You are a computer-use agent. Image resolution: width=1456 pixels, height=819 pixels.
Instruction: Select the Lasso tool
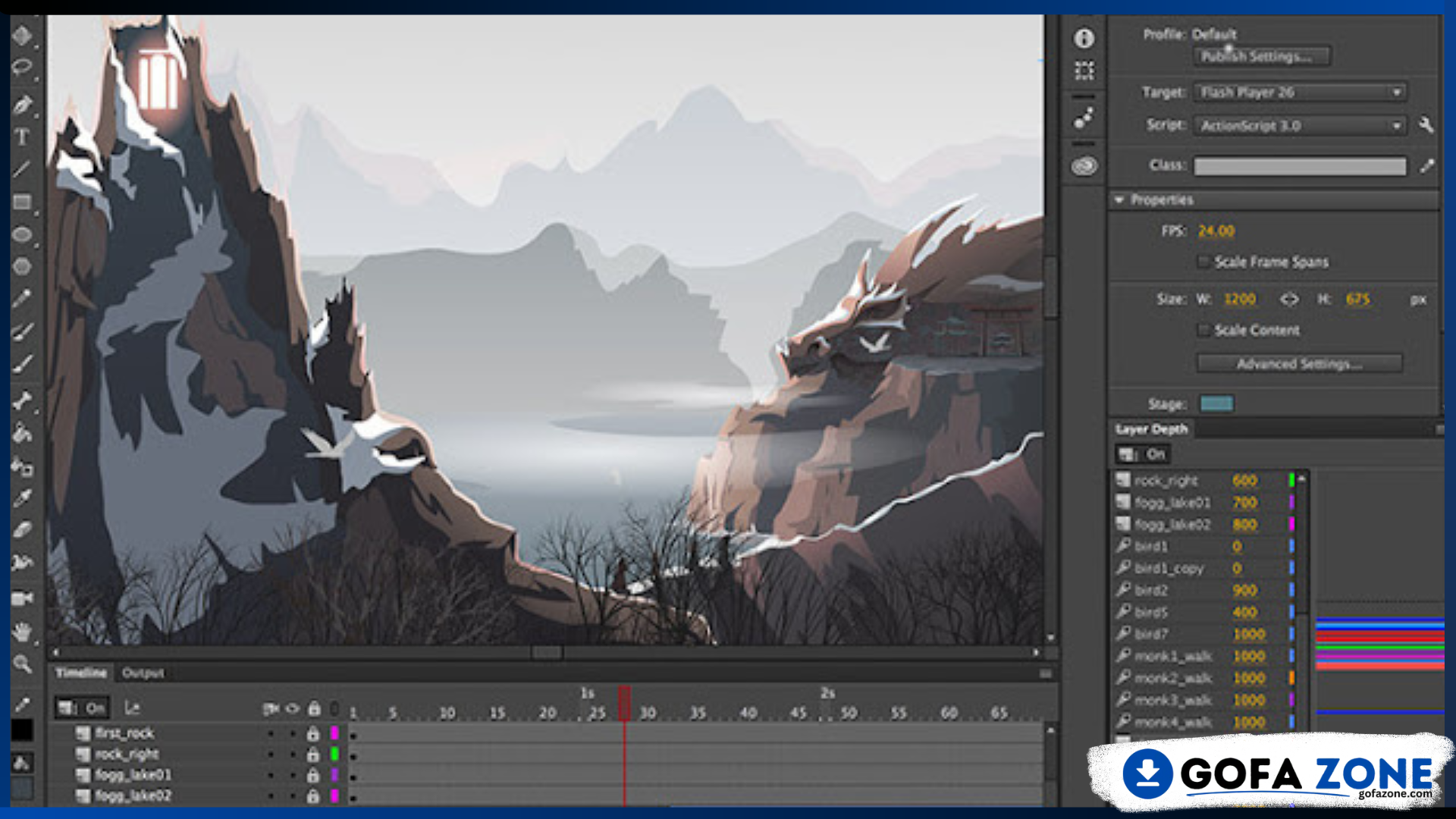pyautogui.click(x=22, y=68)
